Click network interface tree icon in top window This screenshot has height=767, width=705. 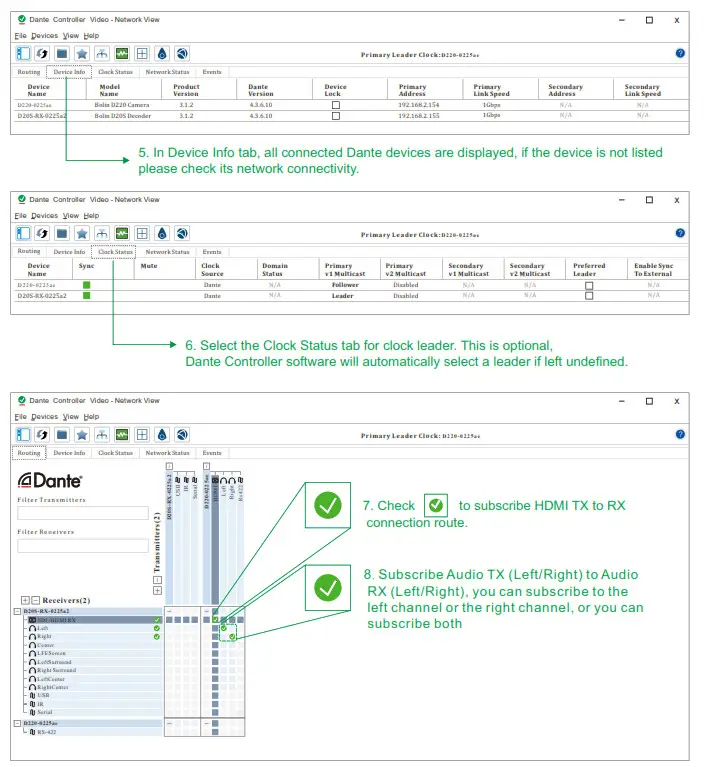pos(102,53)
